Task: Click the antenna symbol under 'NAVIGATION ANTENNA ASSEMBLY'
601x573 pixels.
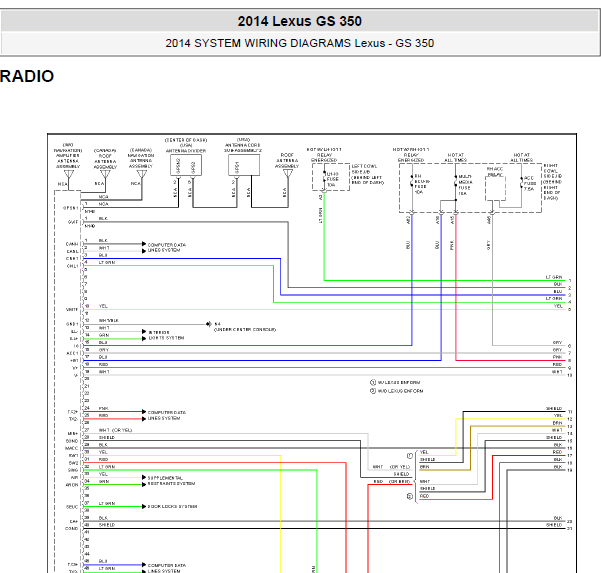Action: click(x=142, y=174)
